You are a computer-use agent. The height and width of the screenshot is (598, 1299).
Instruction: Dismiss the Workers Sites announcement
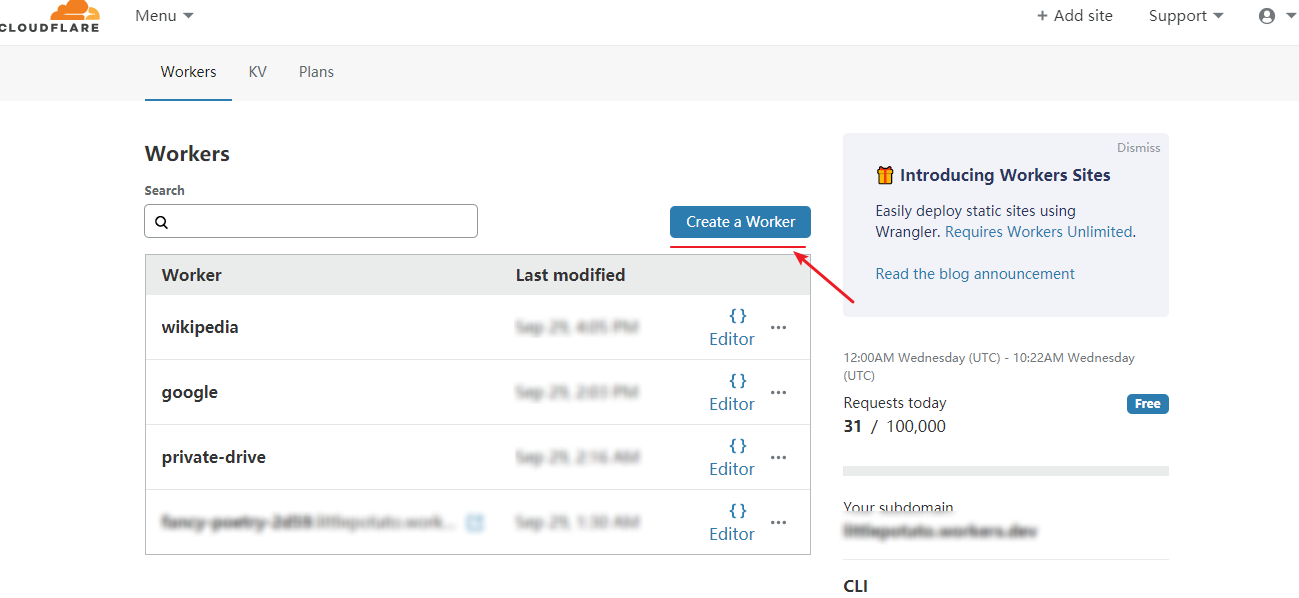click(1139, 147)
